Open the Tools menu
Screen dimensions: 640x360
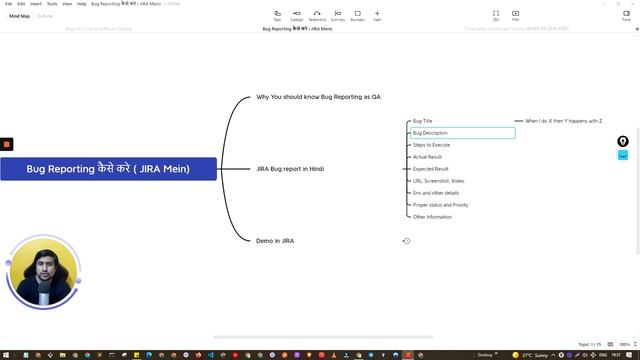click(x=52, y=4)
